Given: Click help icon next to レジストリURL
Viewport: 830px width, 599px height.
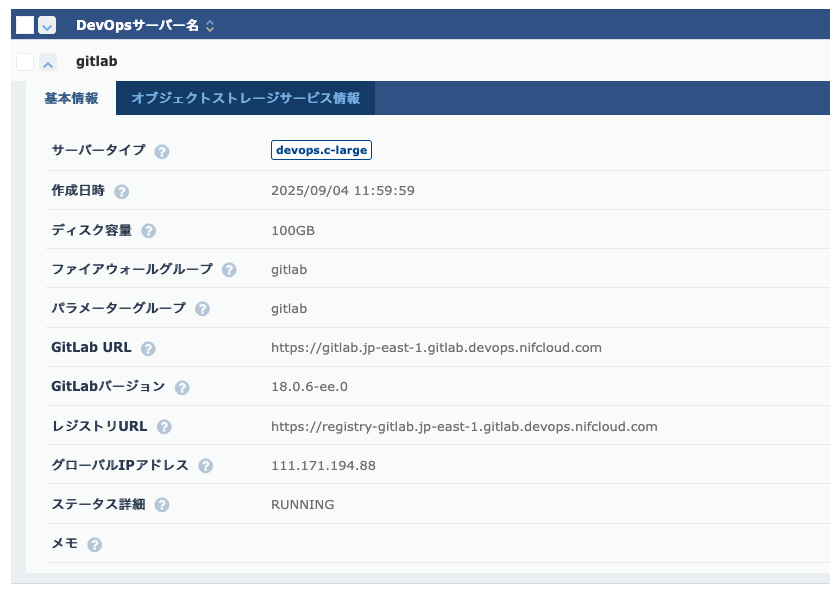Looking at the screenshot, I should [x=164, y=427].
